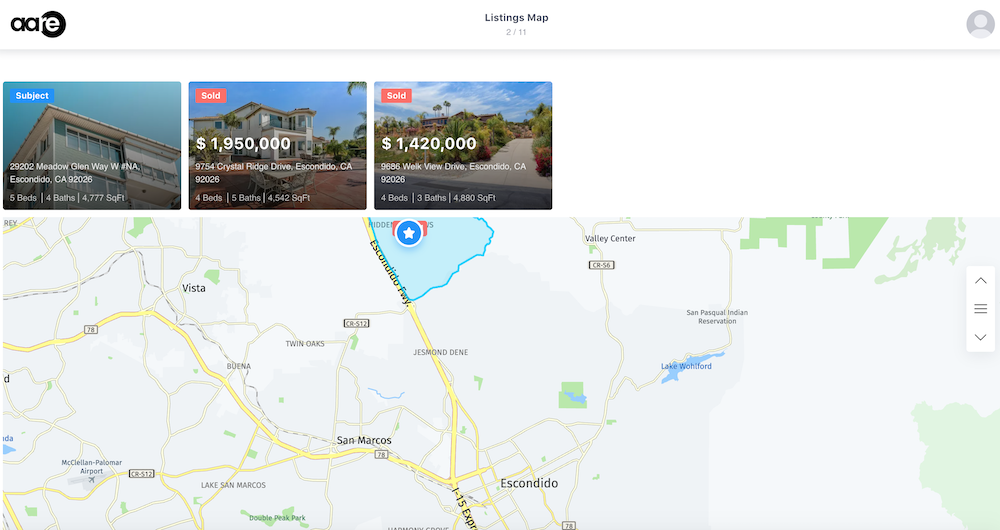Click the blue star subject map marker
The width and height of the screenshot is (1000, 530).
point(409,233)
